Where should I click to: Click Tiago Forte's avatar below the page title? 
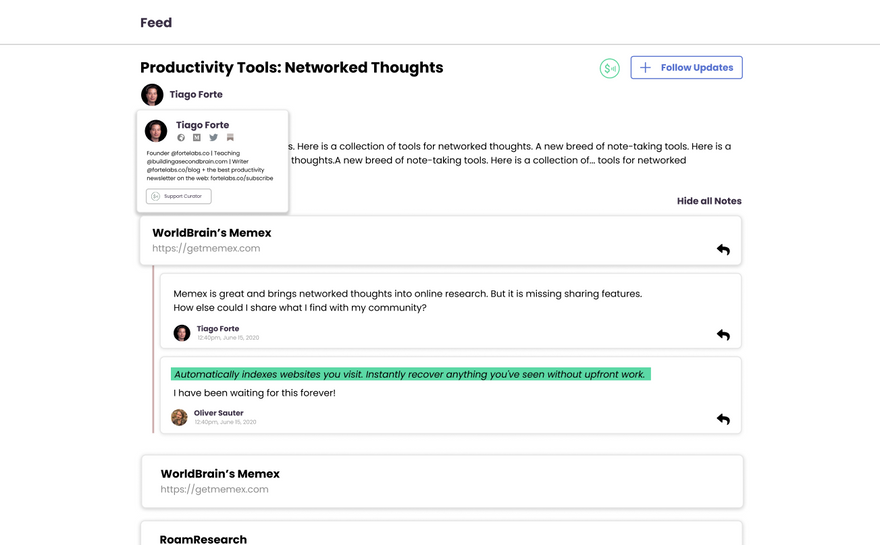click(152, 95)
